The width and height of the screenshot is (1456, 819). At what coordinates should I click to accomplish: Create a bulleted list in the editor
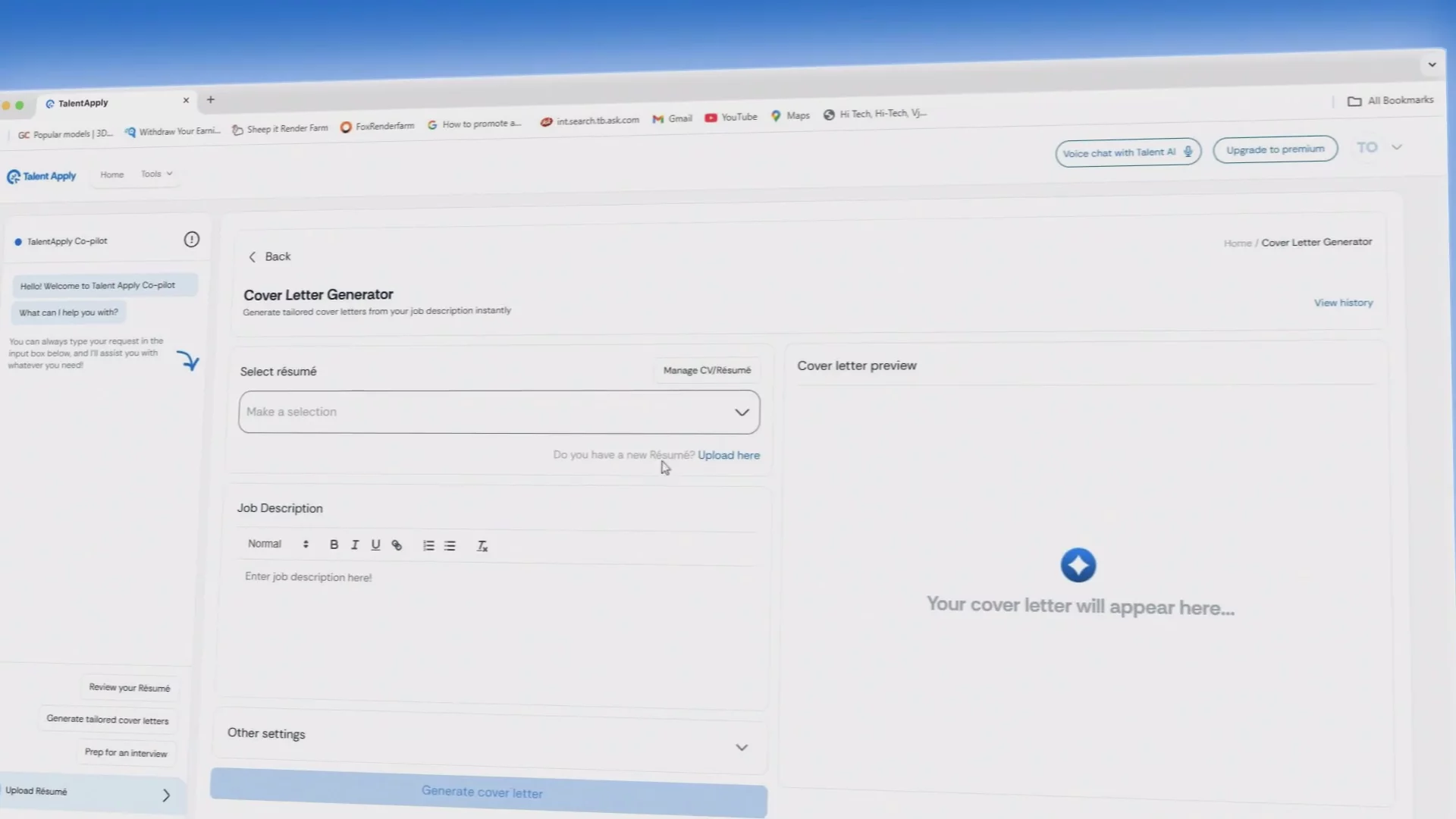(450, 545)
